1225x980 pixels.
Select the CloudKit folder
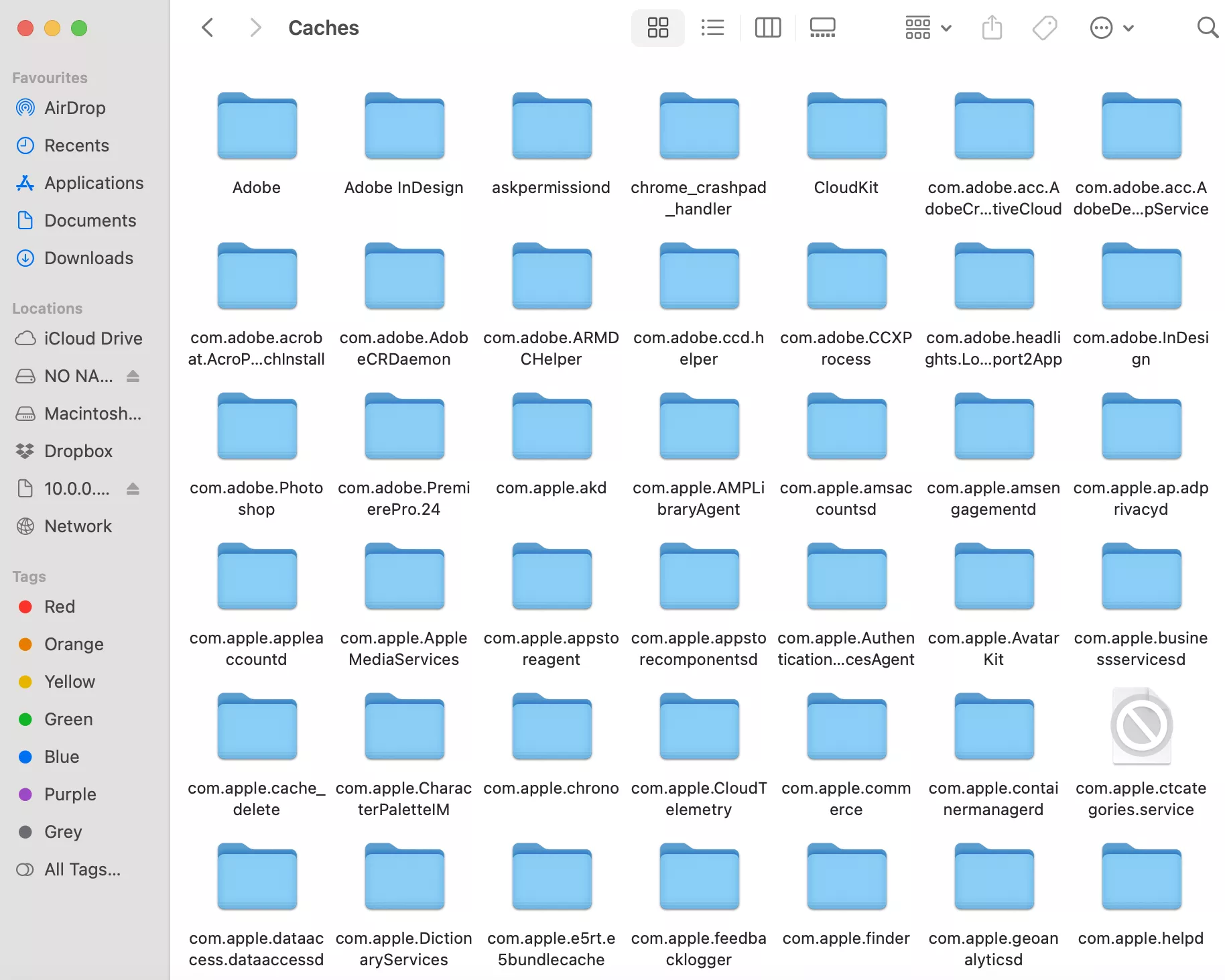click(x=846, y=126)
